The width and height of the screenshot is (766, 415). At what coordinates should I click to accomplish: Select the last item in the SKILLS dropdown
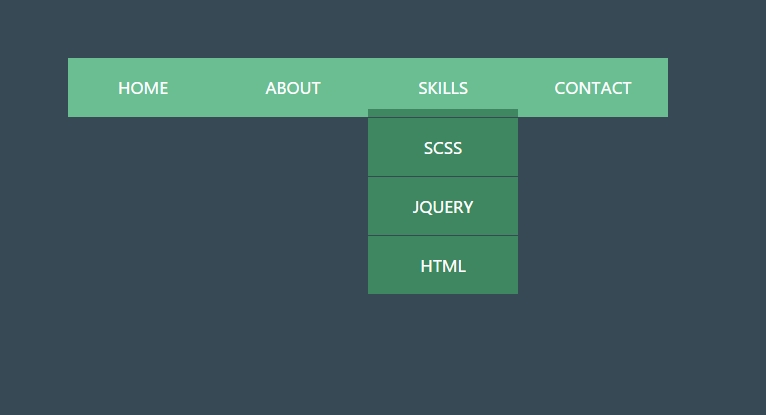pos(443,266)
